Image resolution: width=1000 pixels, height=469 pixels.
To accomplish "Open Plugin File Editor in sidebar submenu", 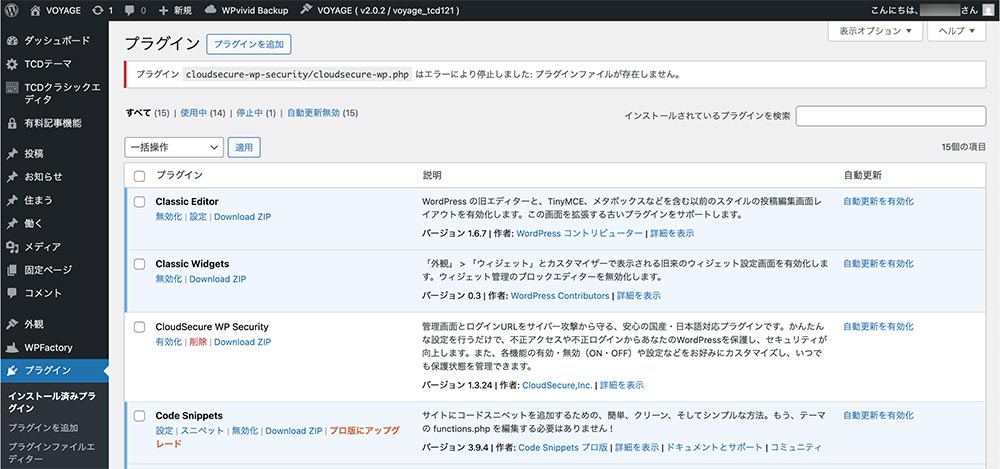I will (x=54, y=453).
